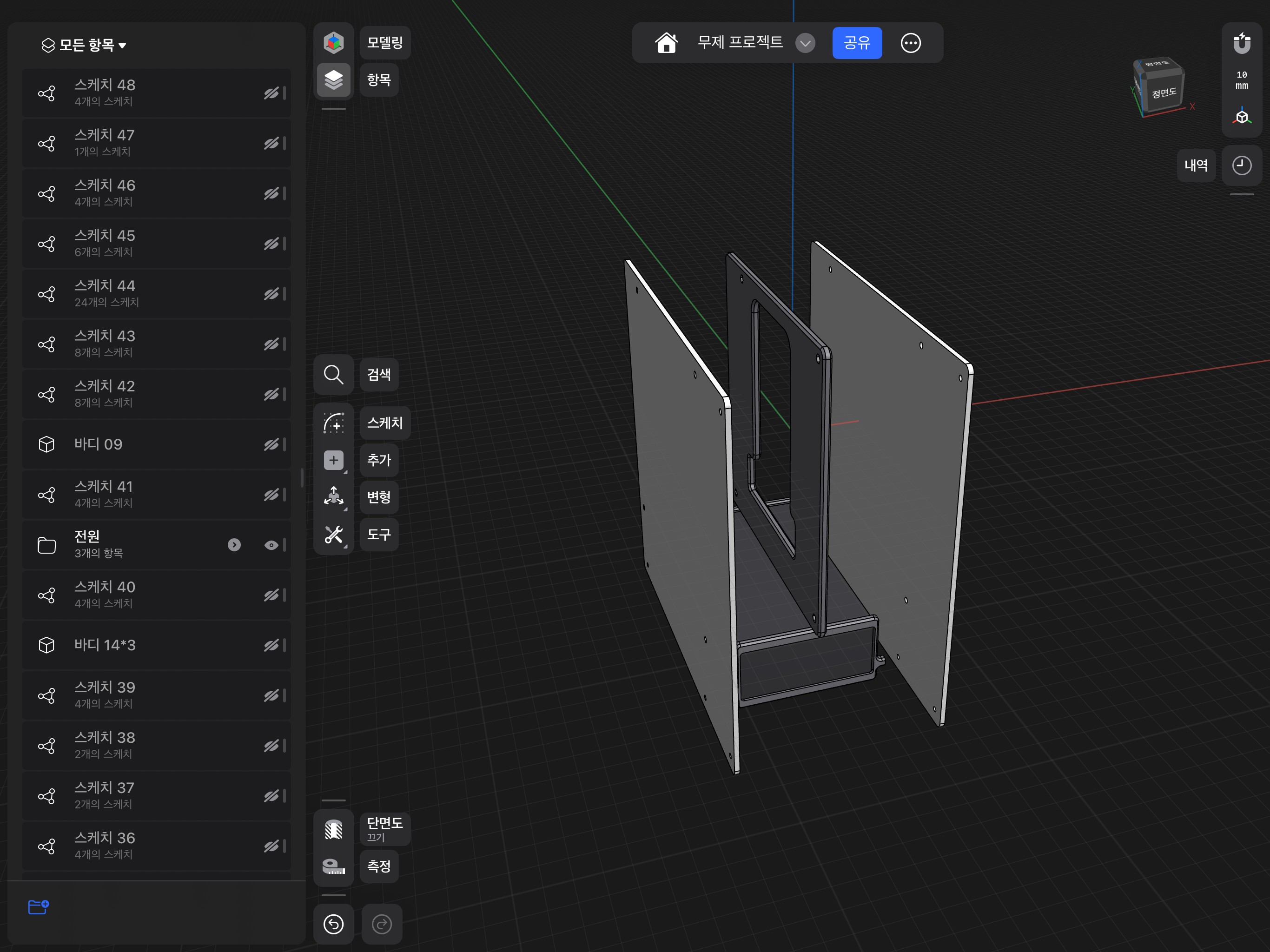Click the Sketch 36 node icon
The width and height of the screenshot is (1270, 952).
coord(46,846)
